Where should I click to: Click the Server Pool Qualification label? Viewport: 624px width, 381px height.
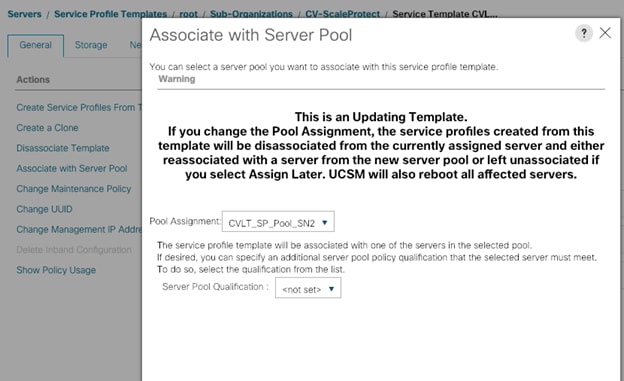coord(215,287)
